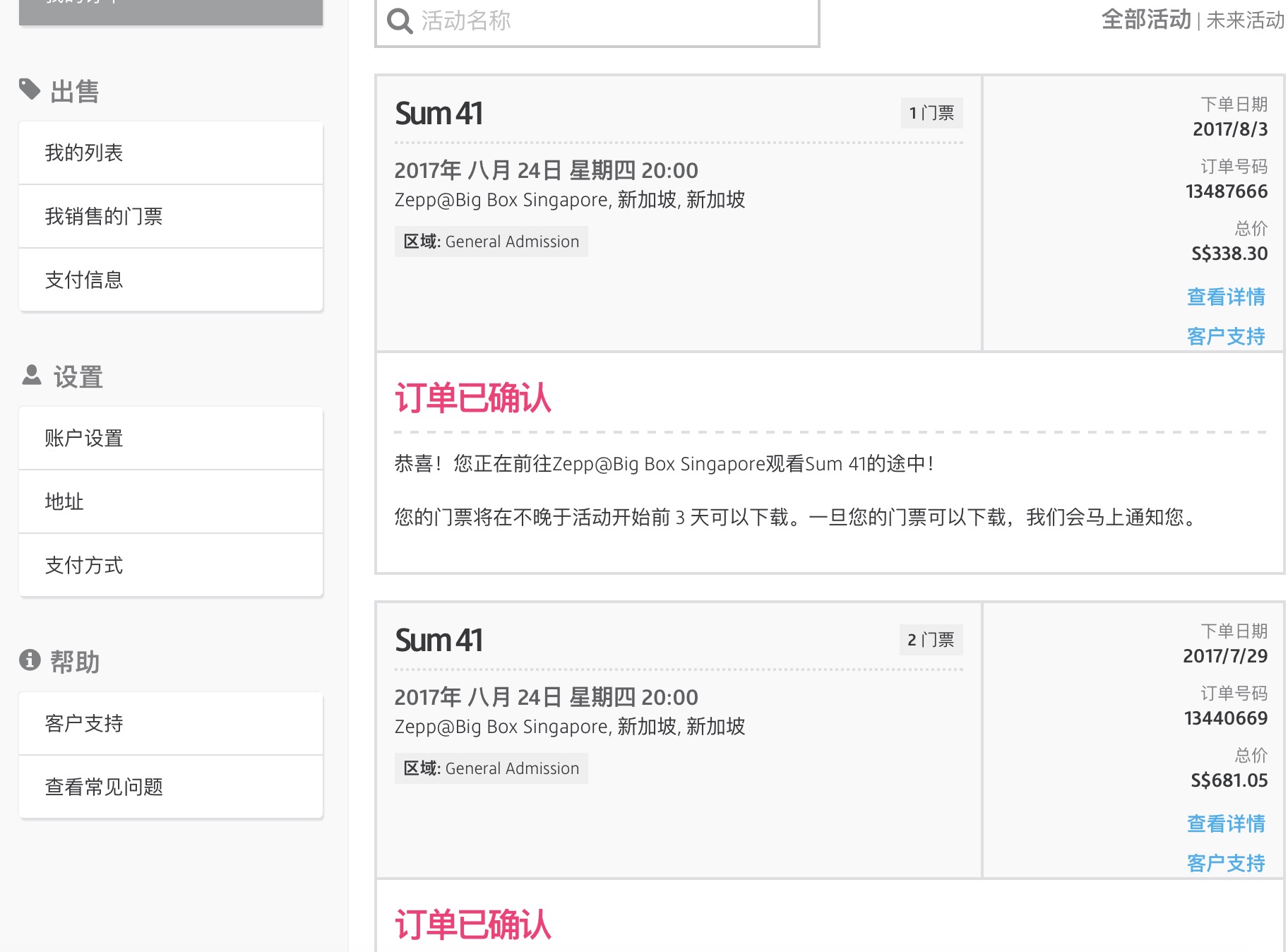Click 客户支持 link for order 13487666

tap(1226, 337)
